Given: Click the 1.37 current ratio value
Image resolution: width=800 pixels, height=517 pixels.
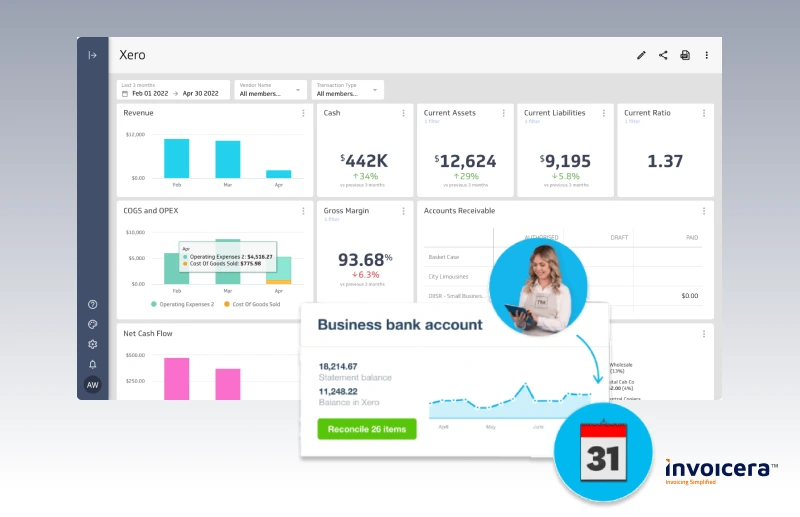Looking at the screenshot, I should pos(665,161).
